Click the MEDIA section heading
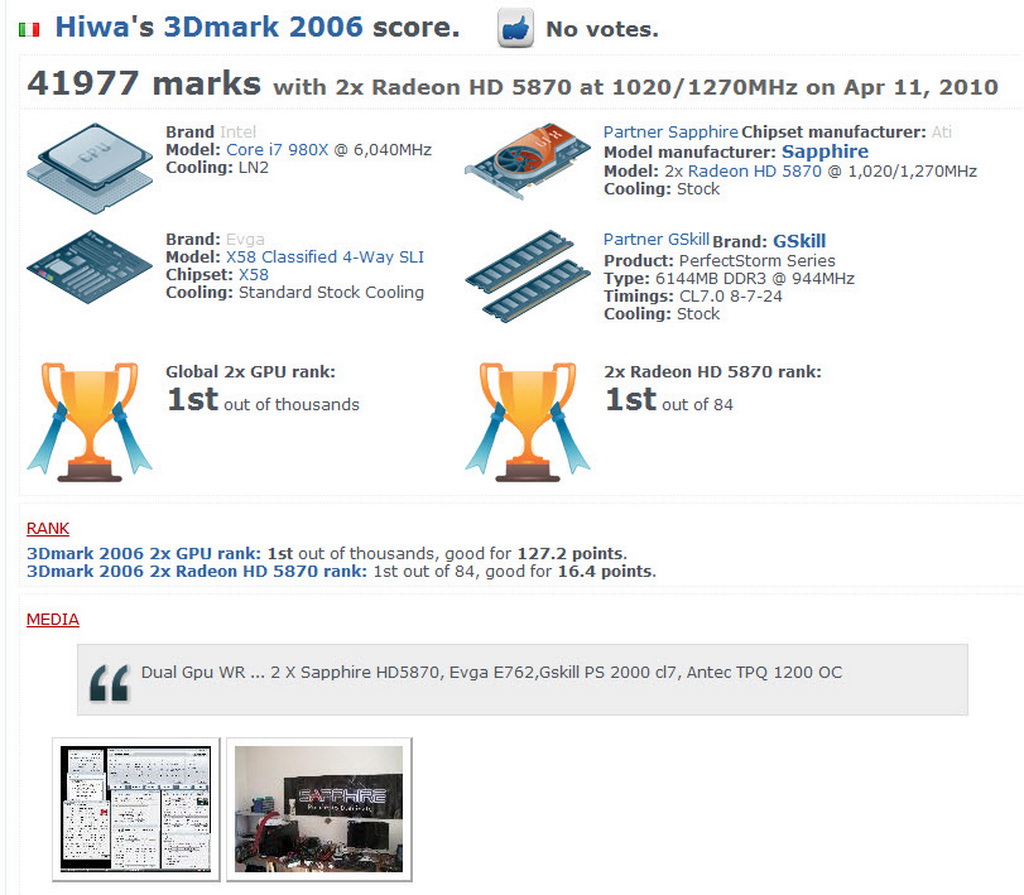Image resolution: width=1024 pixels, height=895 pixels. pos(53,619)
